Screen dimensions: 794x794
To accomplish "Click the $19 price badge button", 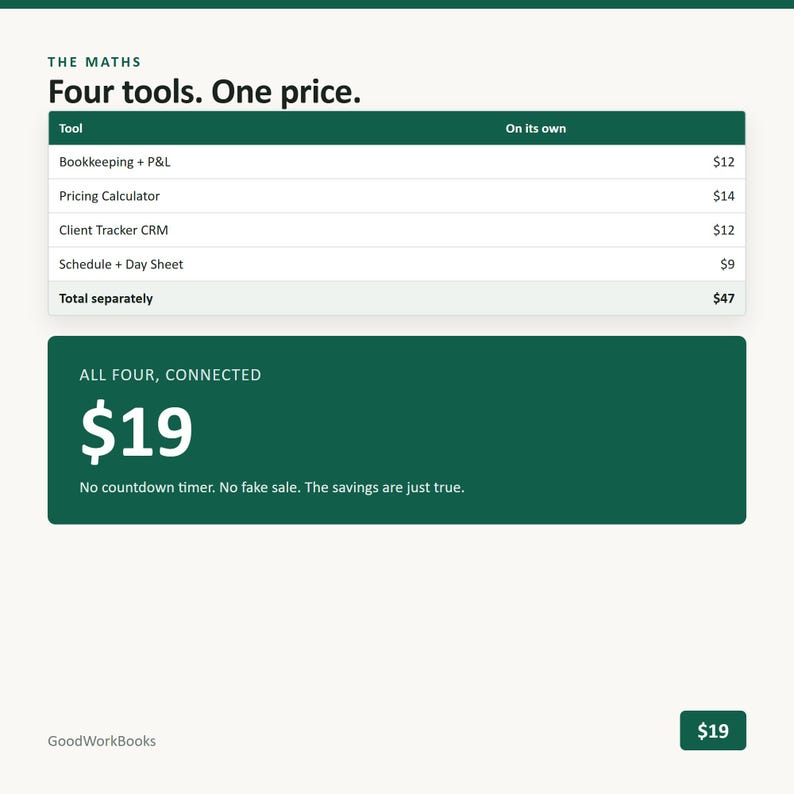I will pos(712,730).
